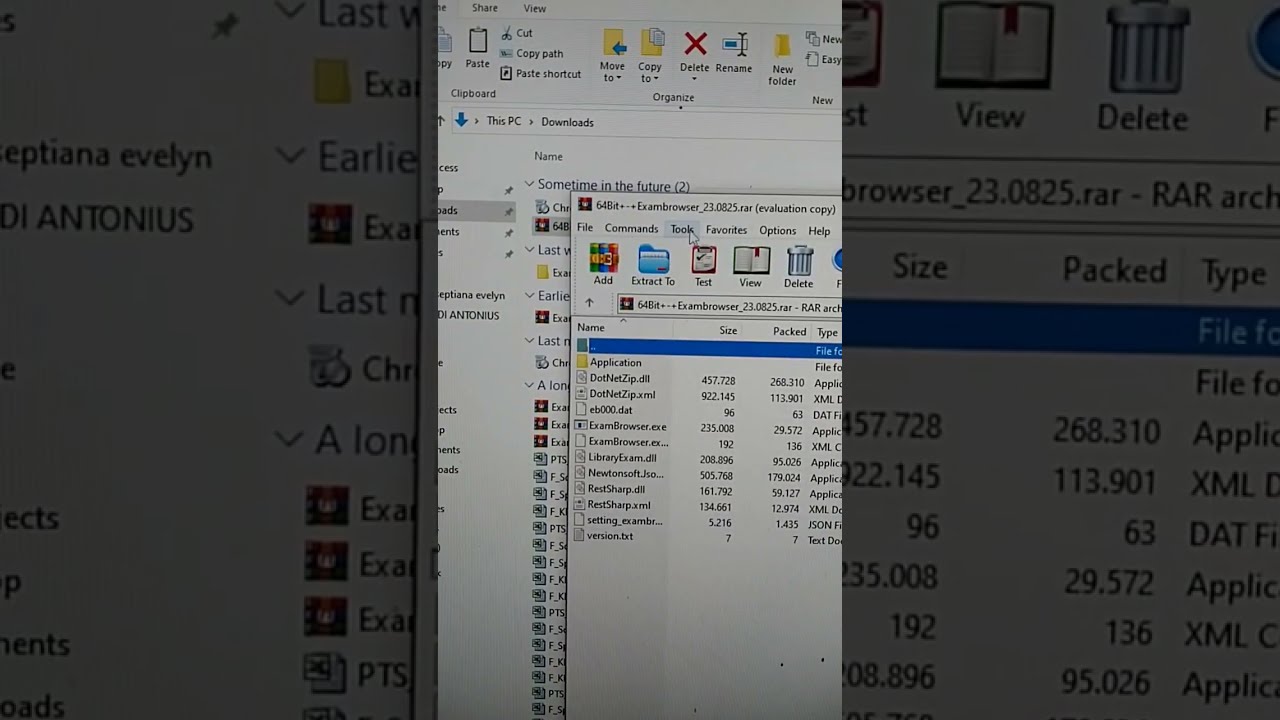Sort the archive by the Type column
The width and height of the screenshot is (1280, 720).
[826, 332]
